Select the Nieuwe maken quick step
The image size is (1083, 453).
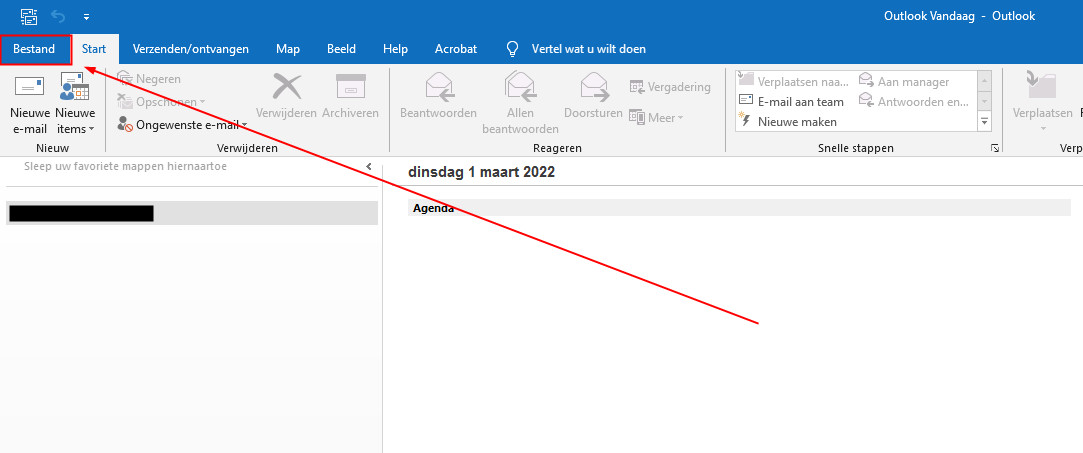tap(788, 122)
